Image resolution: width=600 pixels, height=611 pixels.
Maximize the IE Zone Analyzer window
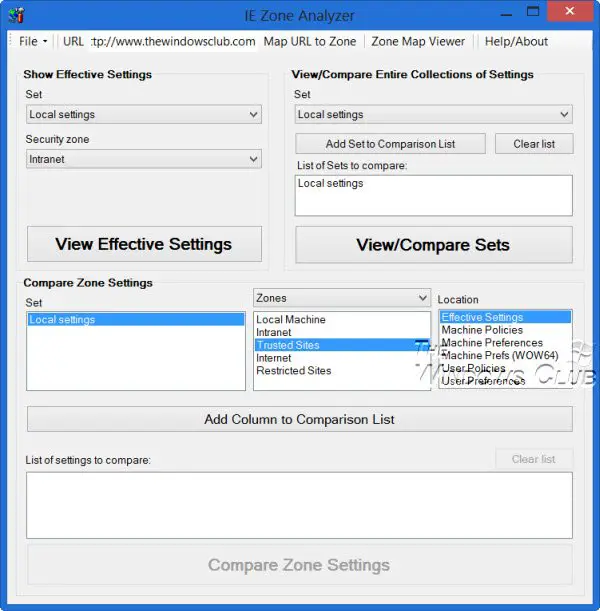533,12
